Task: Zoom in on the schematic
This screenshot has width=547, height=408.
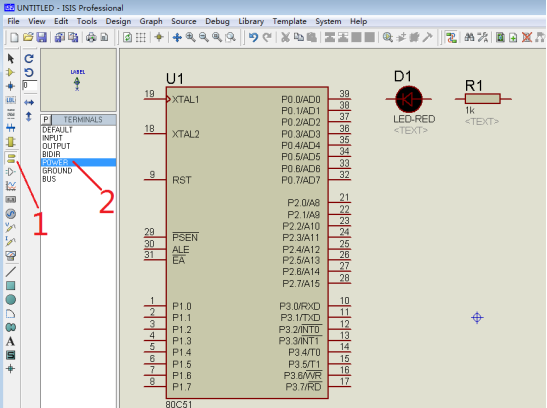Action: pos(190,37)
